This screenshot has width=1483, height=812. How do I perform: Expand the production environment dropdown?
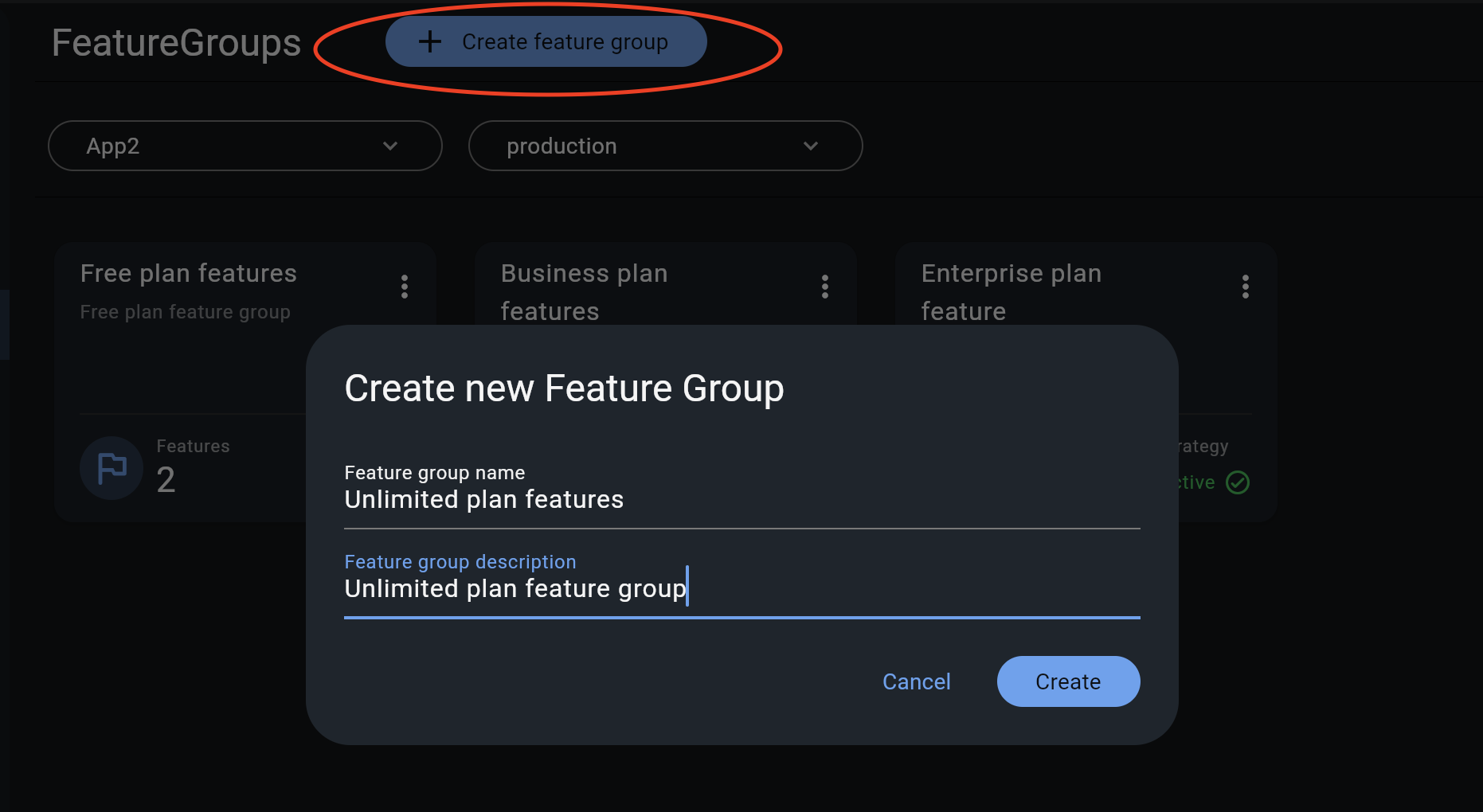coord(665,146)
